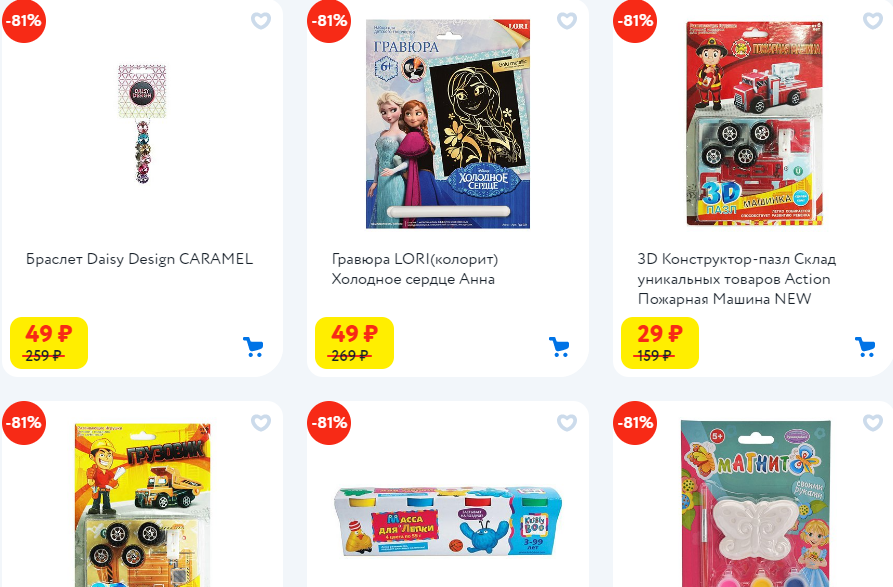The image size is (893, 587).
Task: Open 3D Конструктор-пазл Пожарная Машина link
Action: 736,279
